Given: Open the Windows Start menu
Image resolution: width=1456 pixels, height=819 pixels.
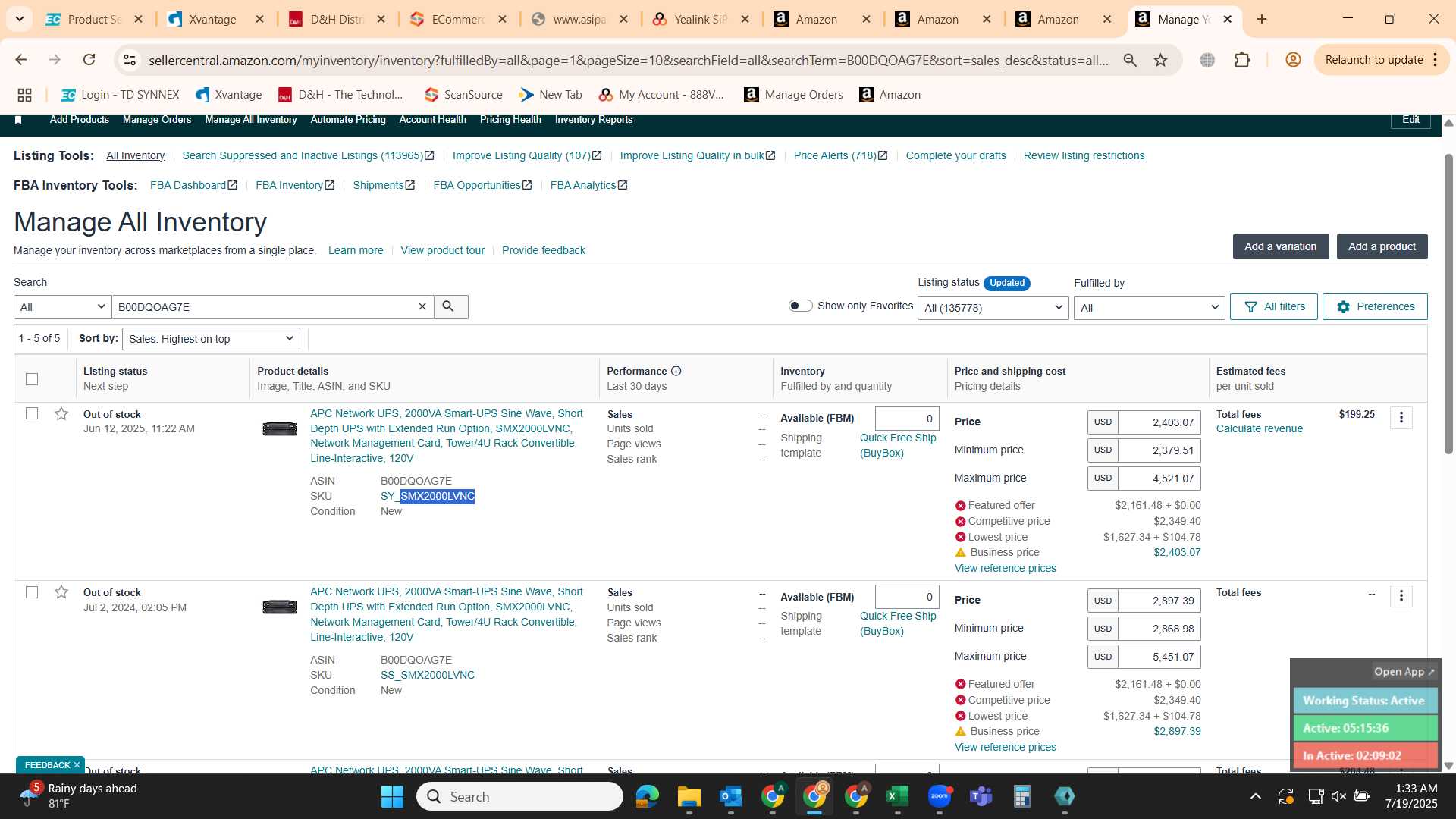Looking at the screenshot, I should [392, 796].
